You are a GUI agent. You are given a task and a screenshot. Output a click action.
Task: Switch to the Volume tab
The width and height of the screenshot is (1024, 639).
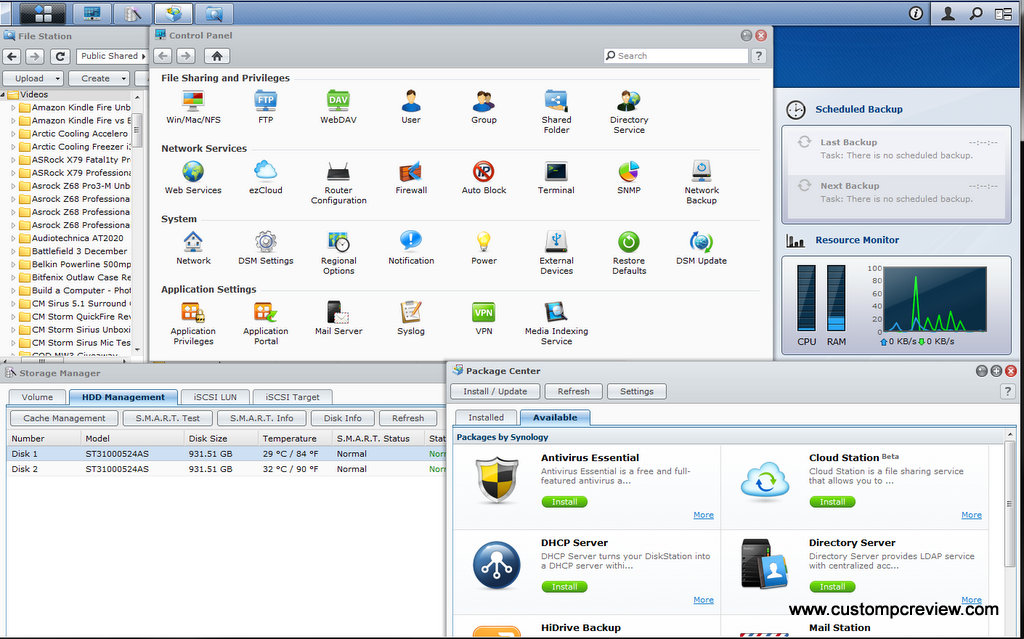(x=37, y=397)
